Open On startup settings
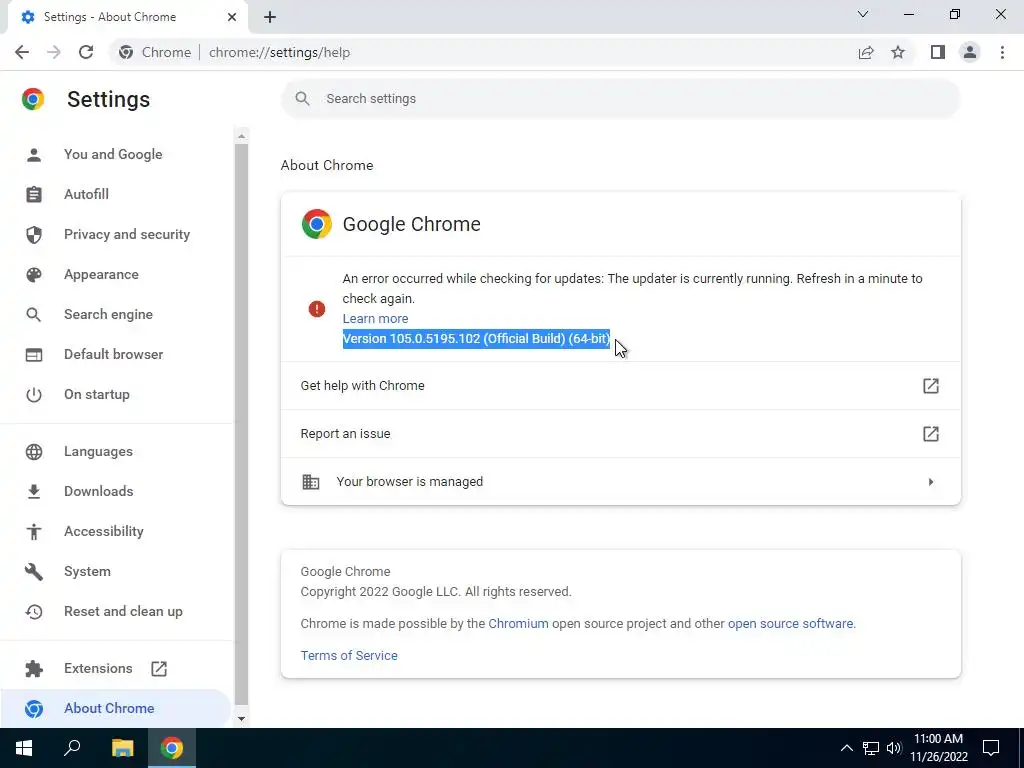Image resolution: width=1024 pixels, height=768 pixels. point(97,394)
